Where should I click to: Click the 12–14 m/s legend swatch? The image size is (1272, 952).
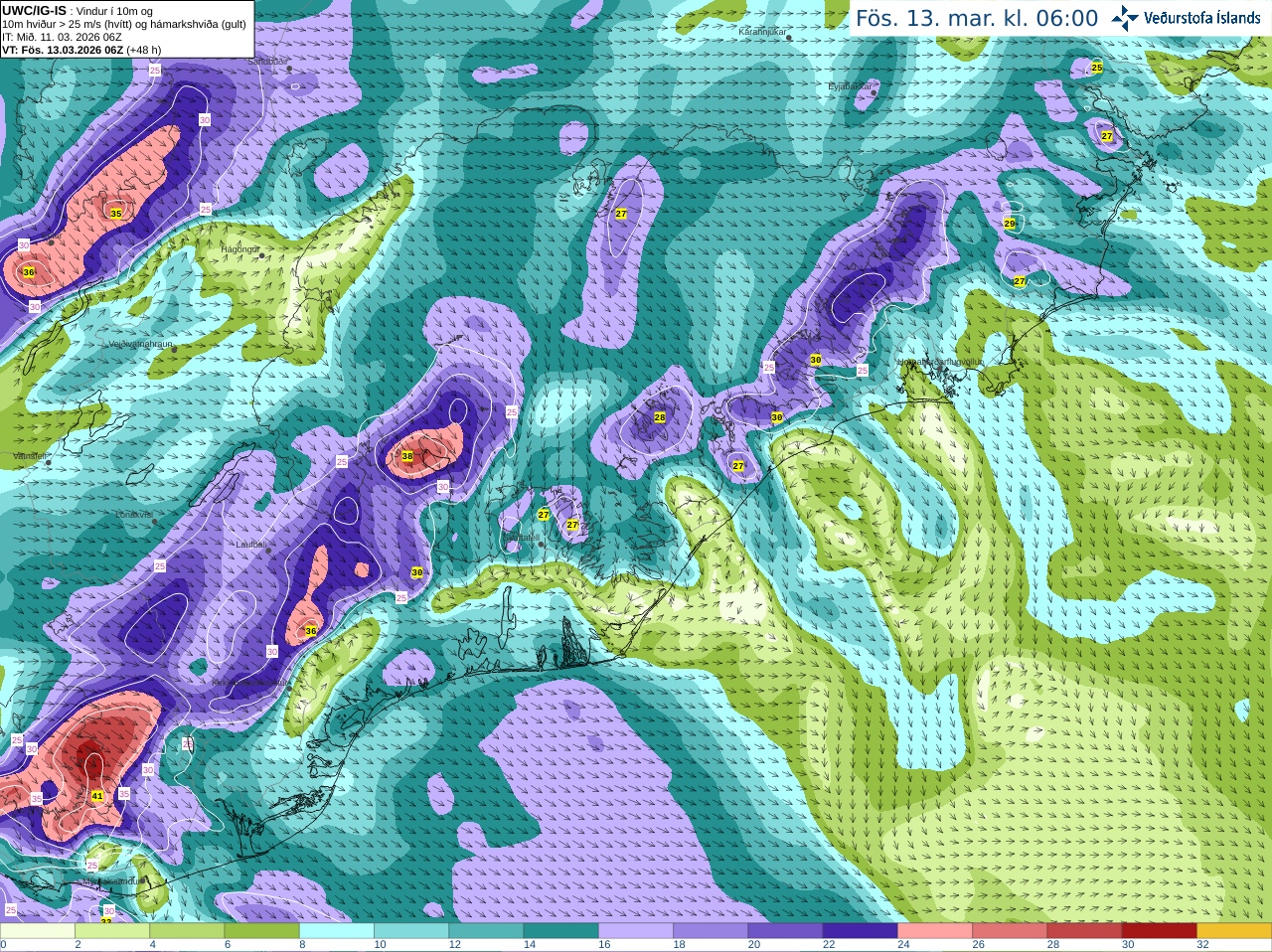(486, 931)
